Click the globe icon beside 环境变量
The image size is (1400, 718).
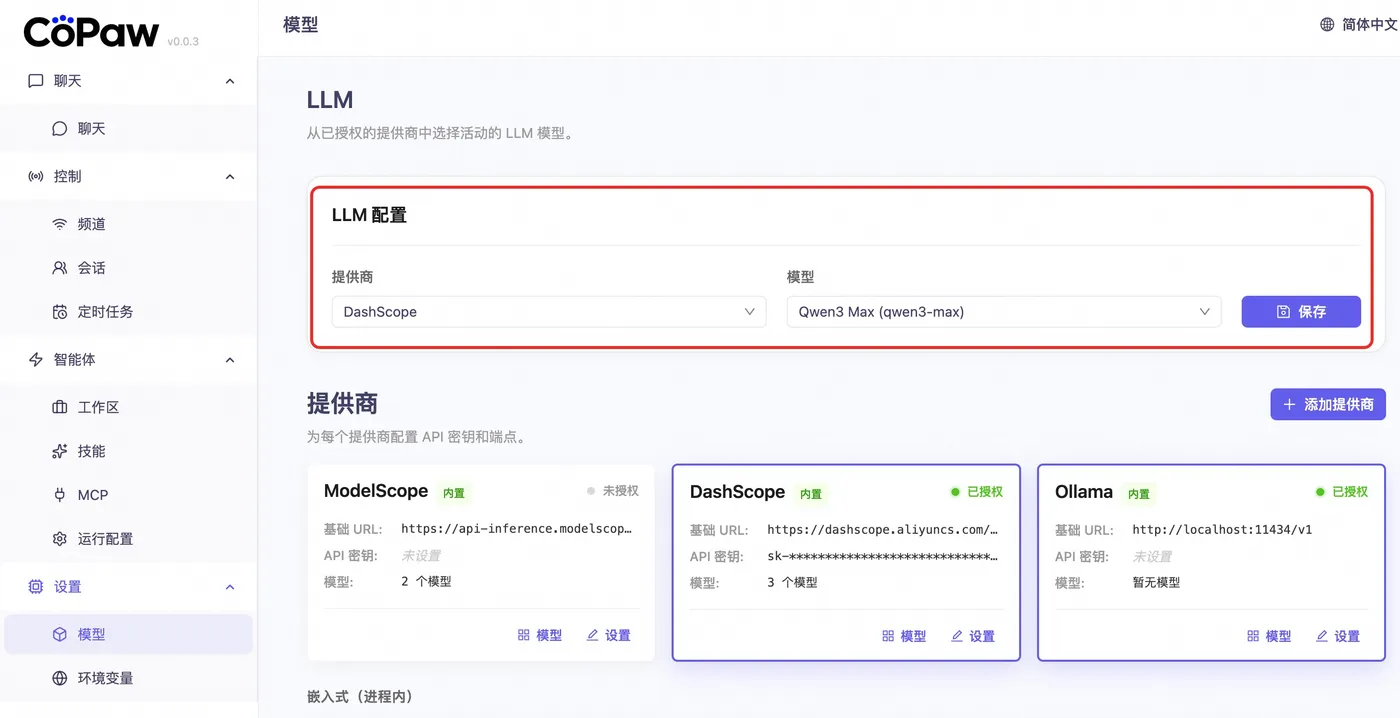tap(60, 678)
